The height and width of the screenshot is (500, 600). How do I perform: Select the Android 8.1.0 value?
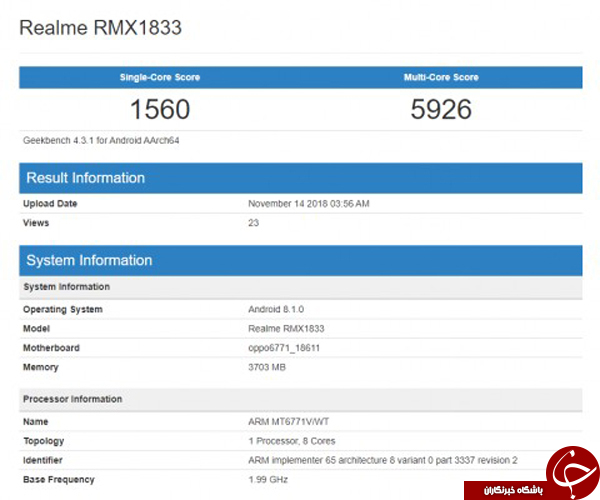(x=276, y=309)
